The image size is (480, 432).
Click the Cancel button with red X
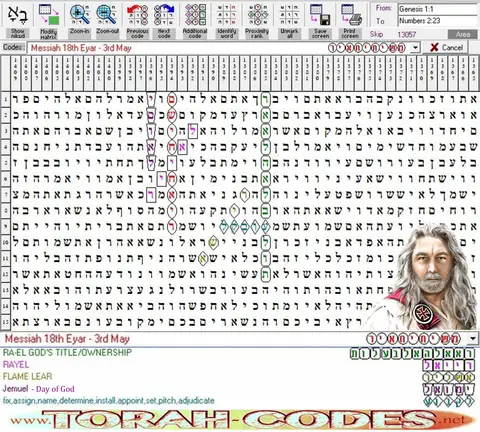click(447, 48)
